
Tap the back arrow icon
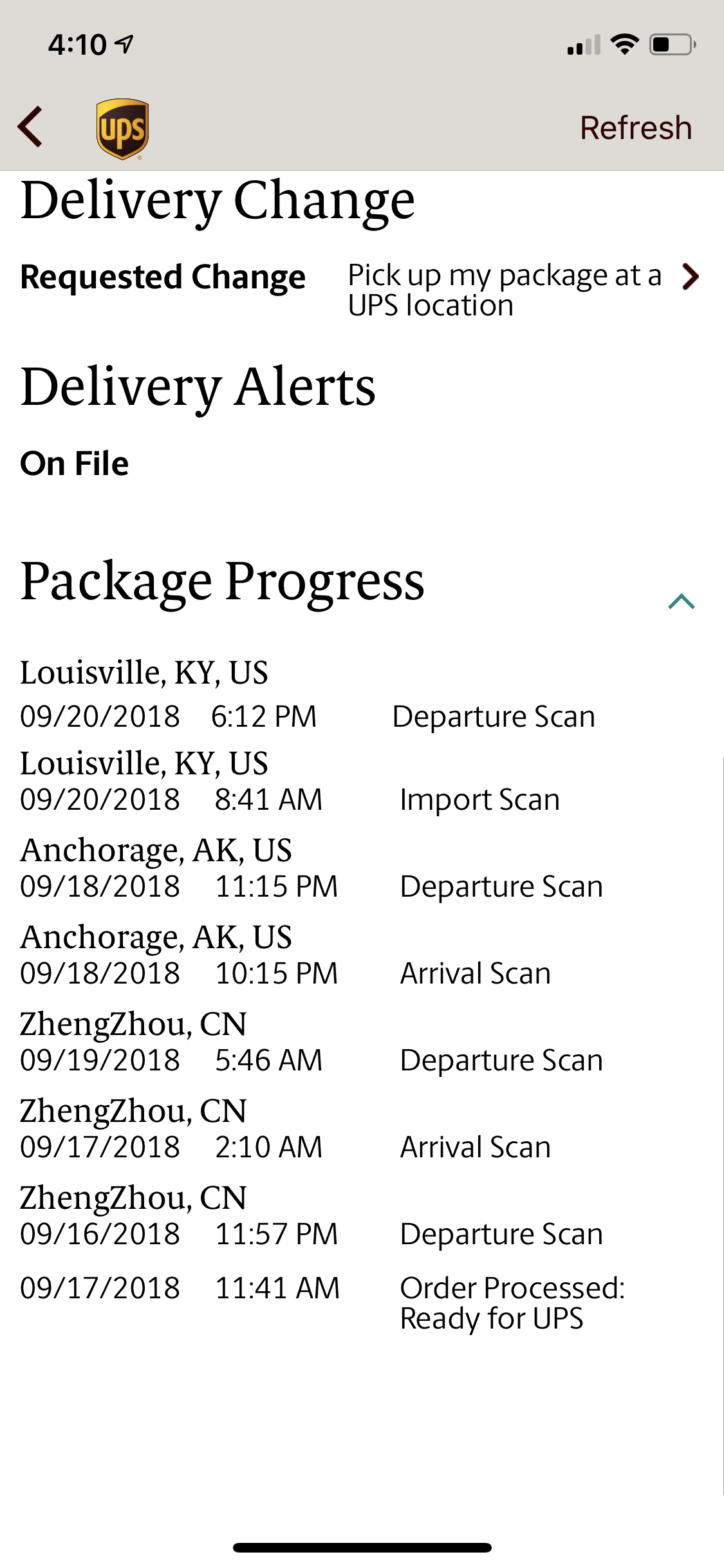(30, 127)
